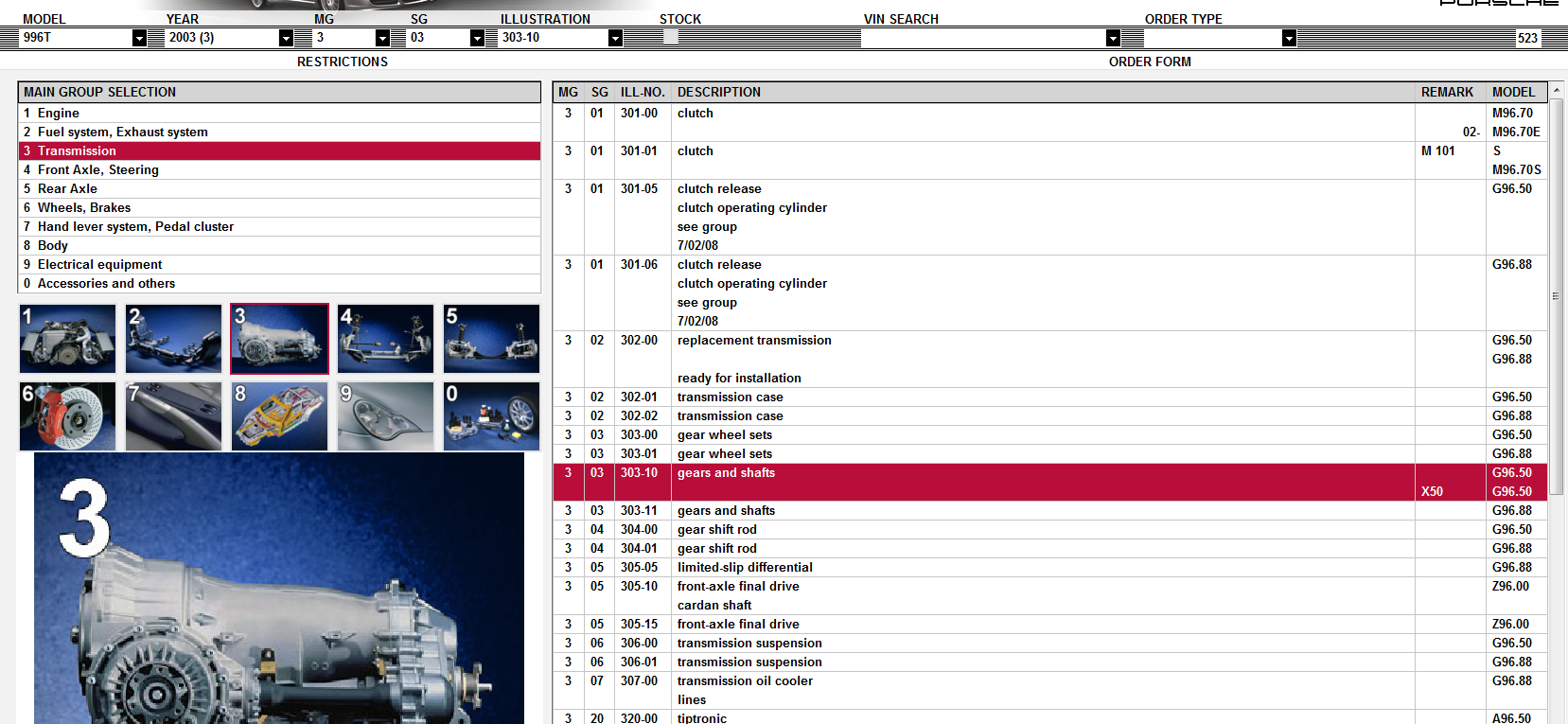Select row 305-15 front-axle final drive
This screenshot has width=1568, height=724.
pyautogui.click(x=1050, y=625)
